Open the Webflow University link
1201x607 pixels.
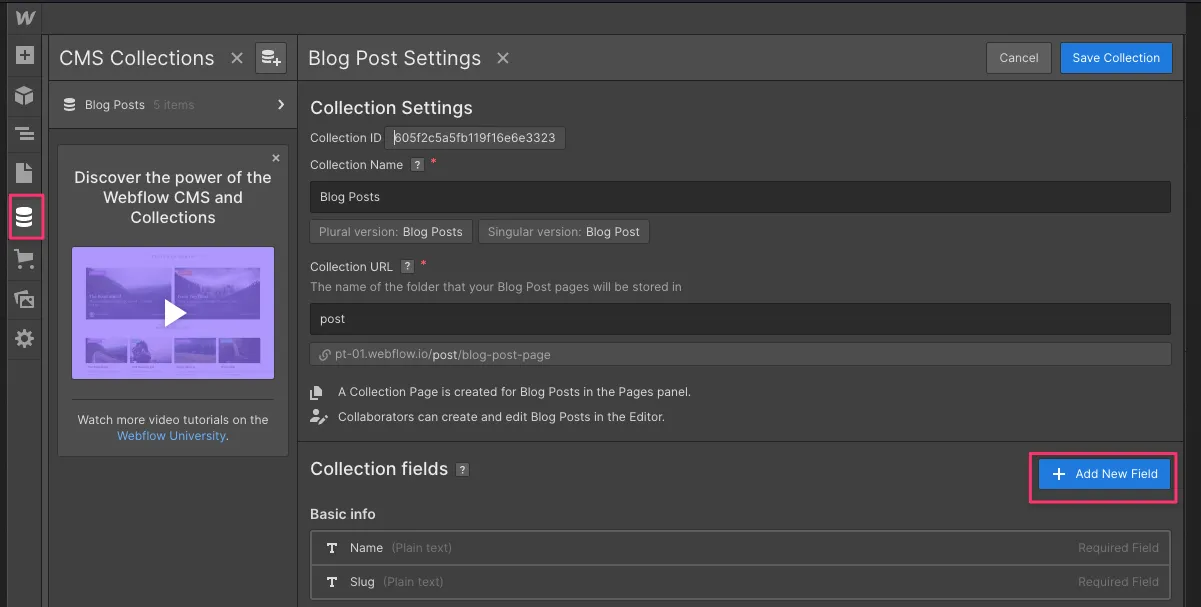(x=171, y=436)
